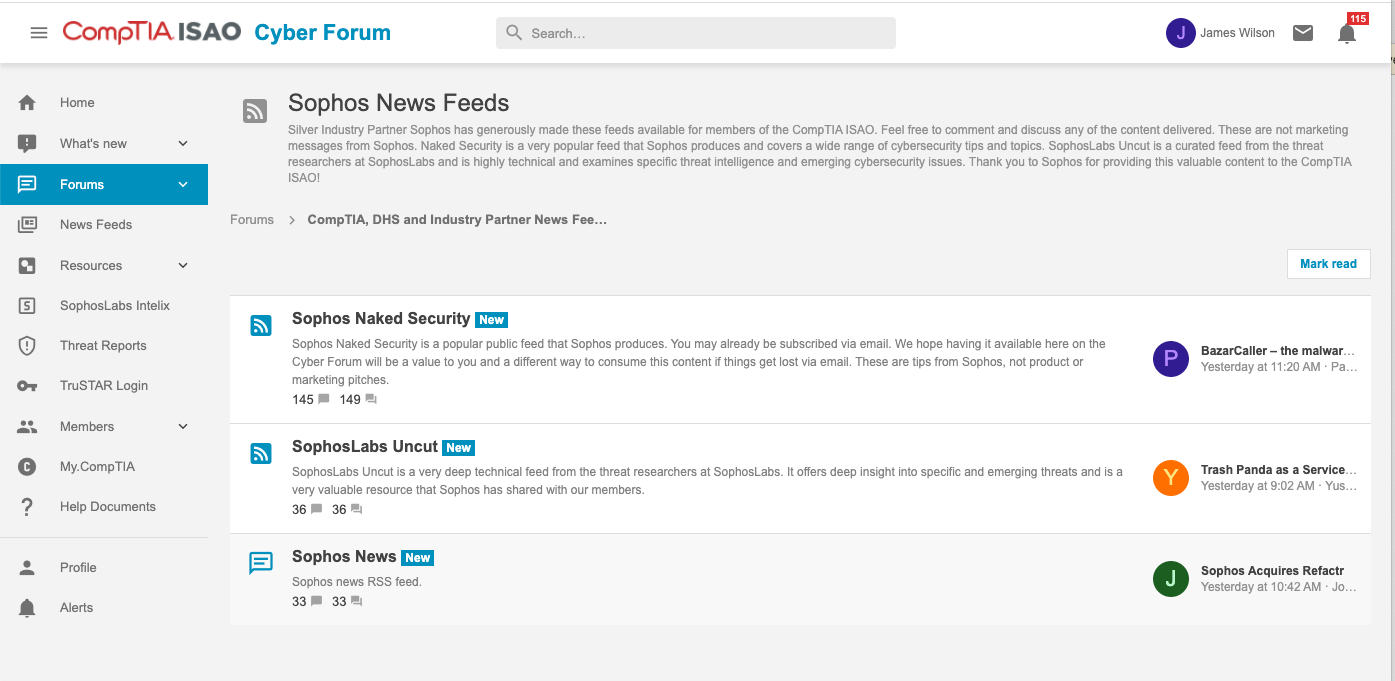Click the Alerts bell icon in sidebar
This screenshot has height=681, width=1395.
click(x=27, y=608)
